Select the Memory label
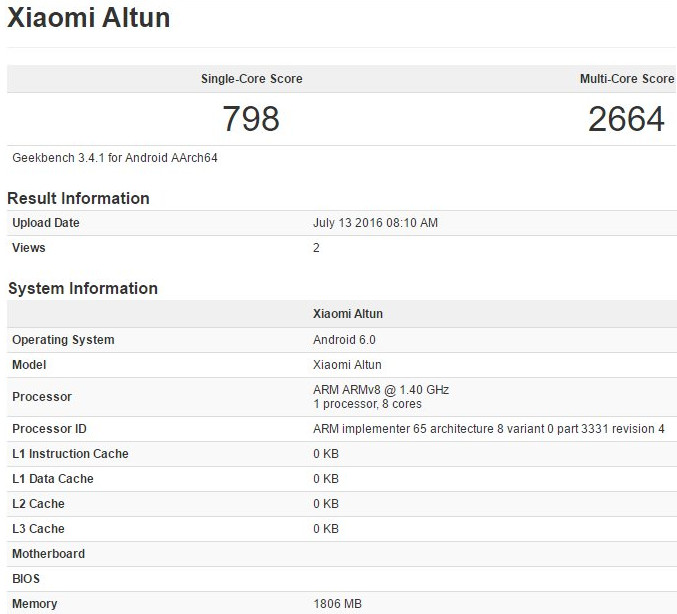The height and width of the screenshot is (614, 677). [x=35, y=604]
